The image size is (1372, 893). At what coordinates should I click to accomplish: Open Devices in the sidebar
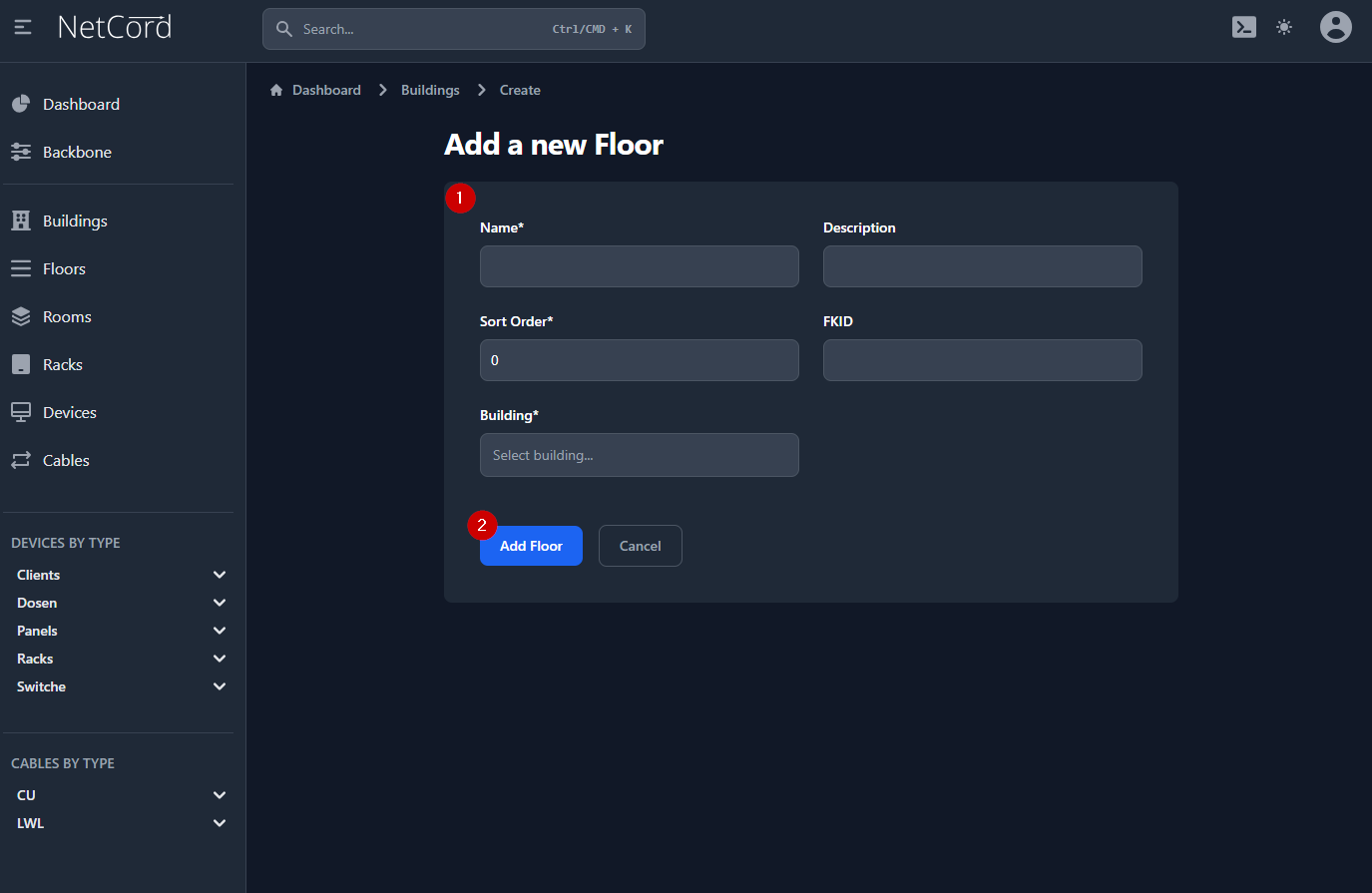pyautogui.click(x=69, y=412)
